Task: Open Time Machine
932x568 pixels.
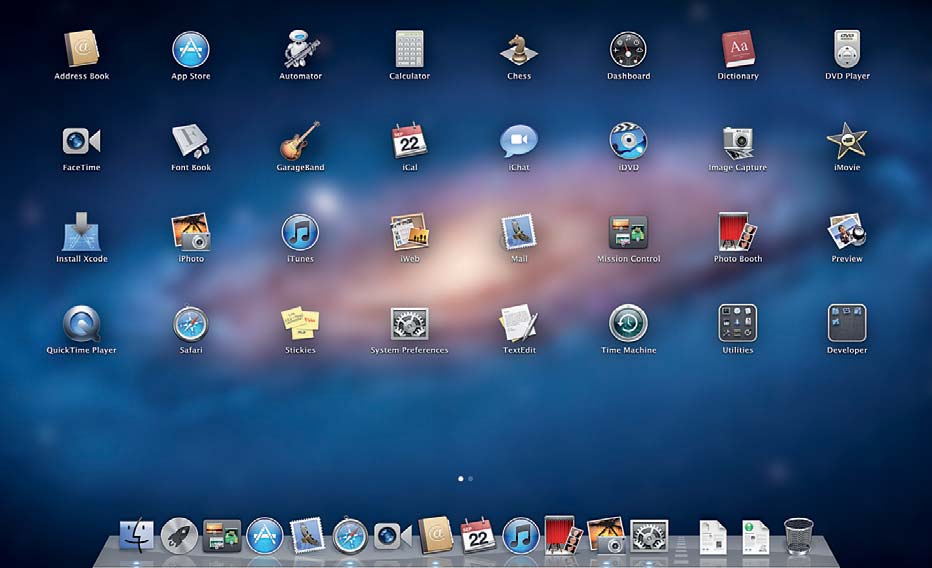Action: coord(628,324)
